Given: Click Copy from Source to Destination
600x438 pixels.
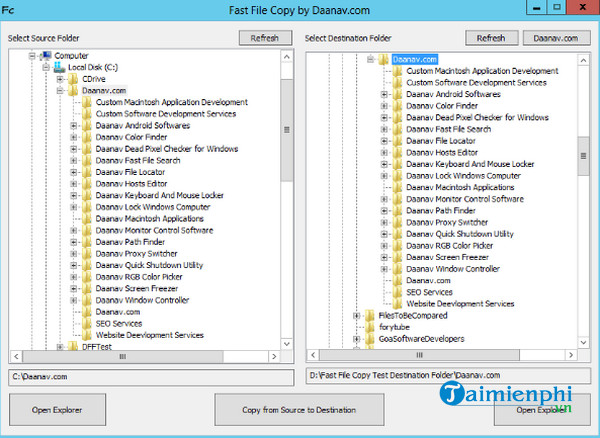Looking at the screenshot, I should [x=299, y=410].
